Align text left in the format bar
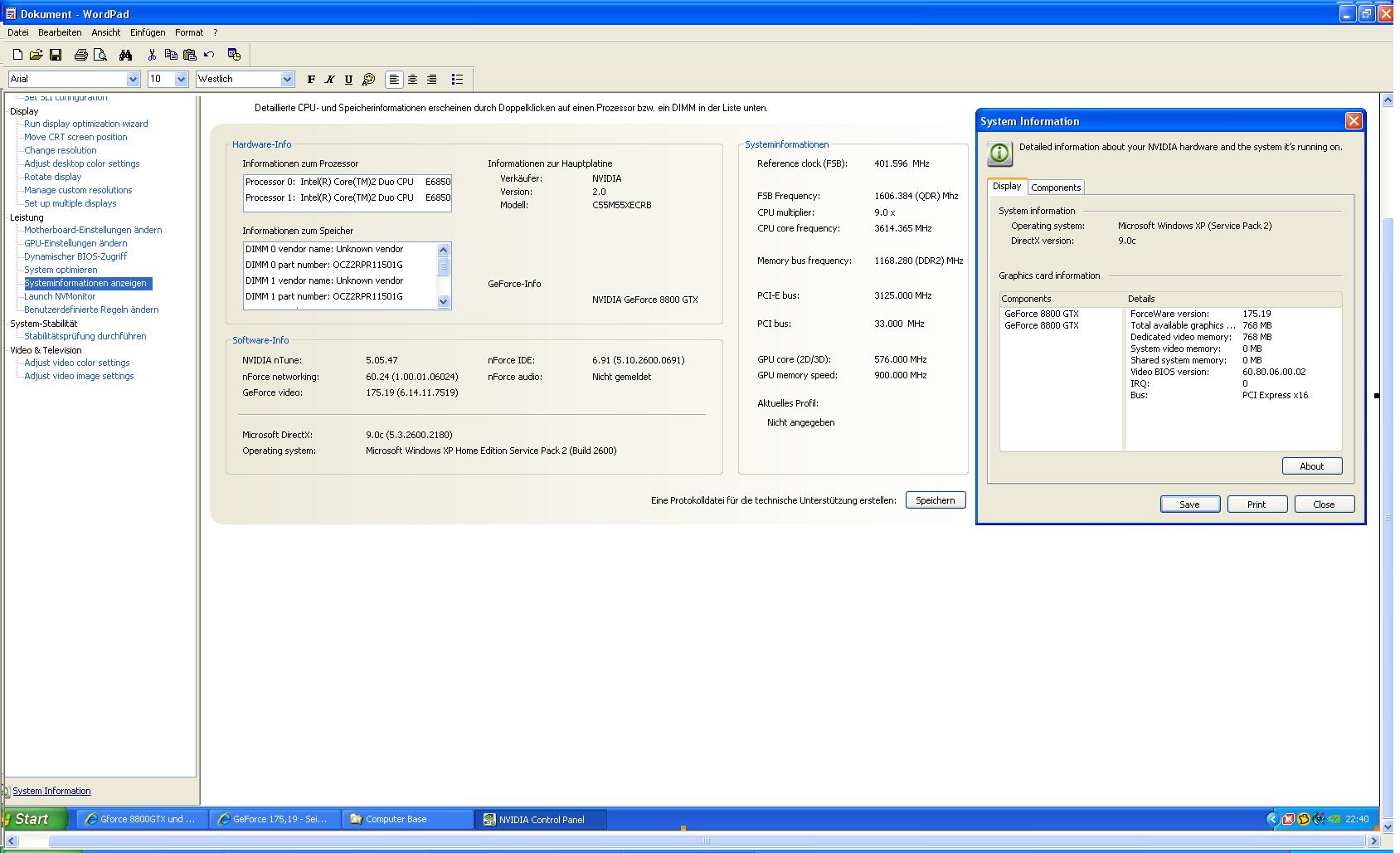 click(394, 80)
